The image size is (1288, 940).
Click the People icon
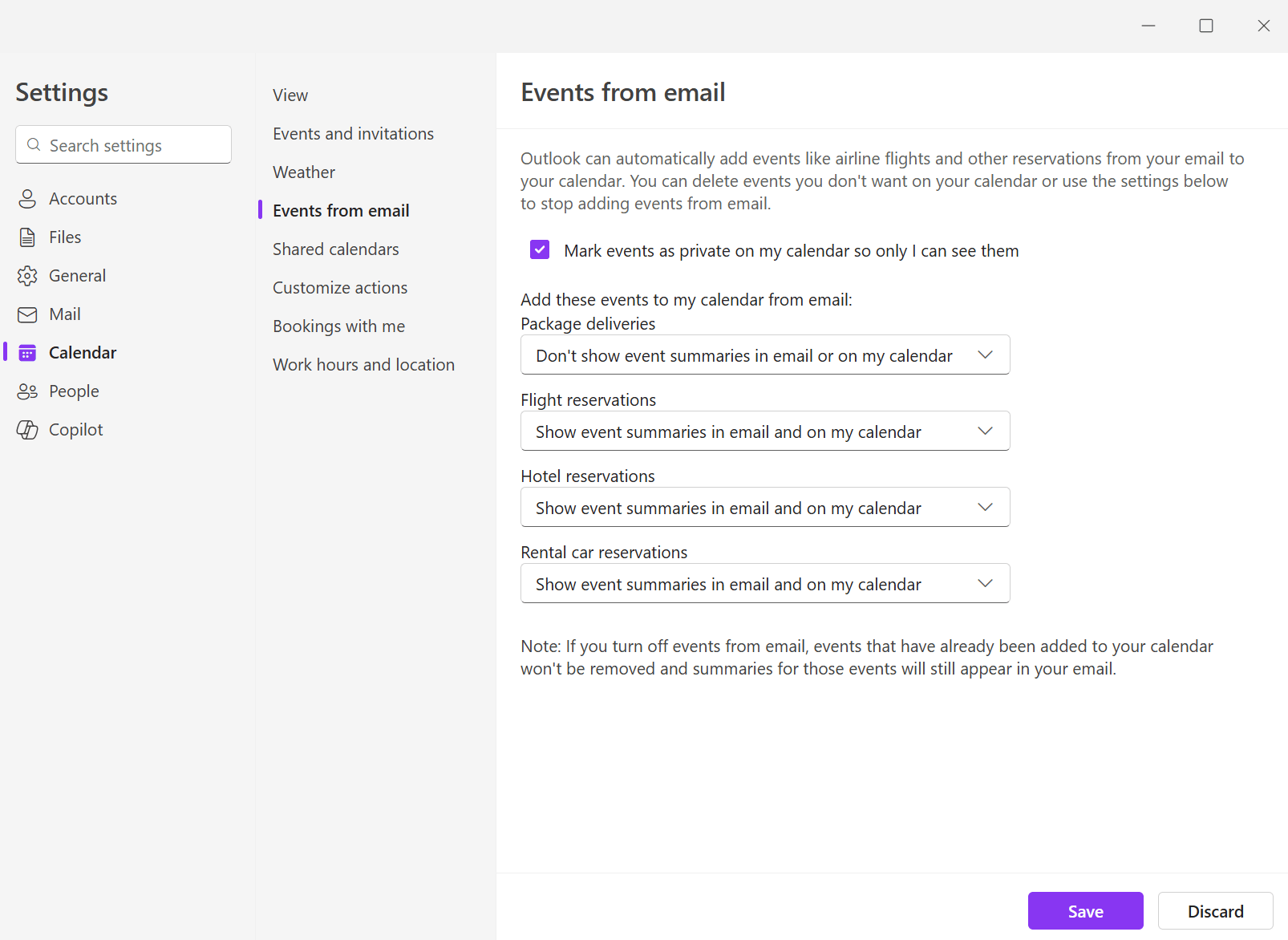[x=27, y=391]
